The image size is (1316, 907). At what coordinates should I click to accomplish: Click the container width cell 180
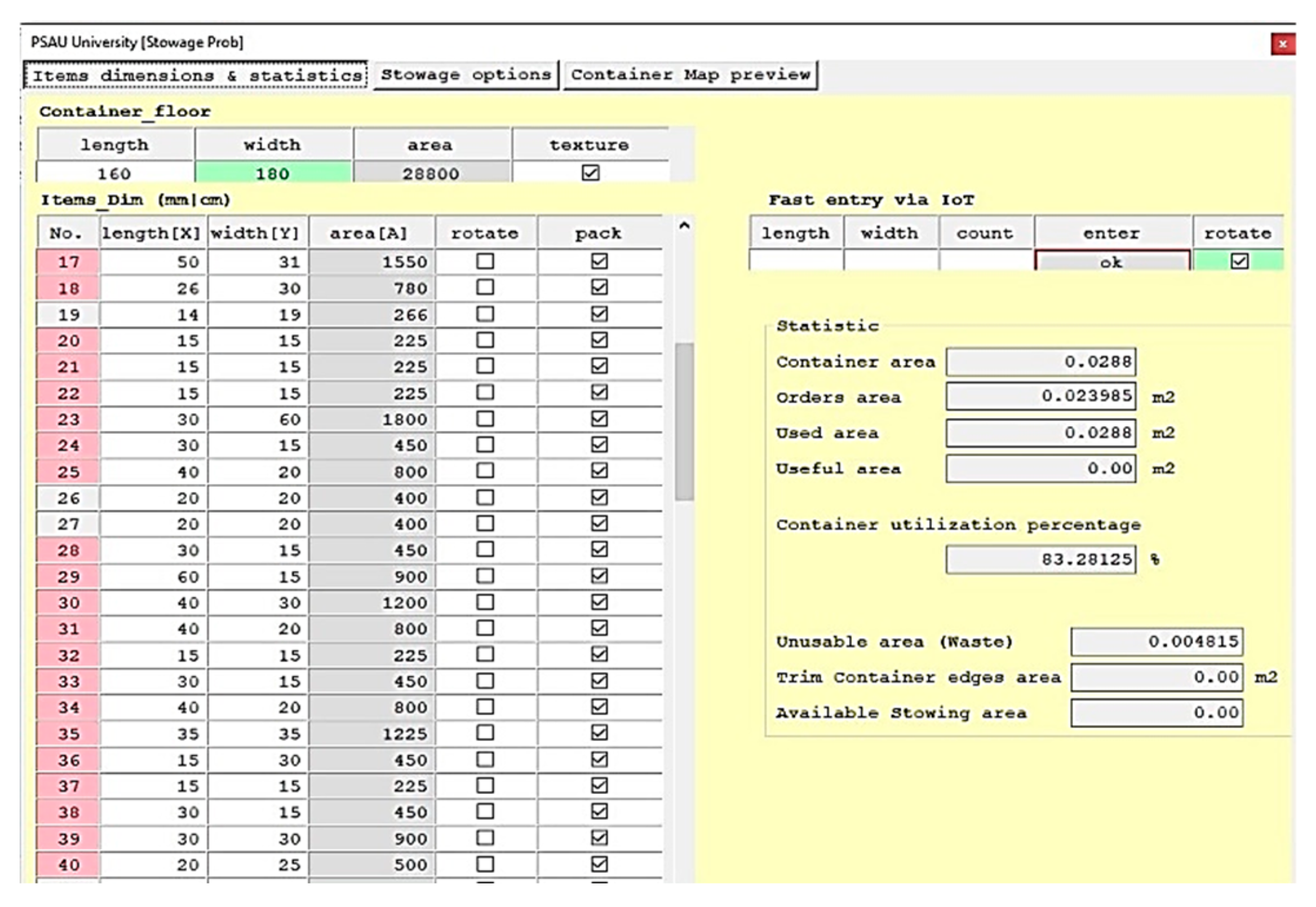(273, 173)
